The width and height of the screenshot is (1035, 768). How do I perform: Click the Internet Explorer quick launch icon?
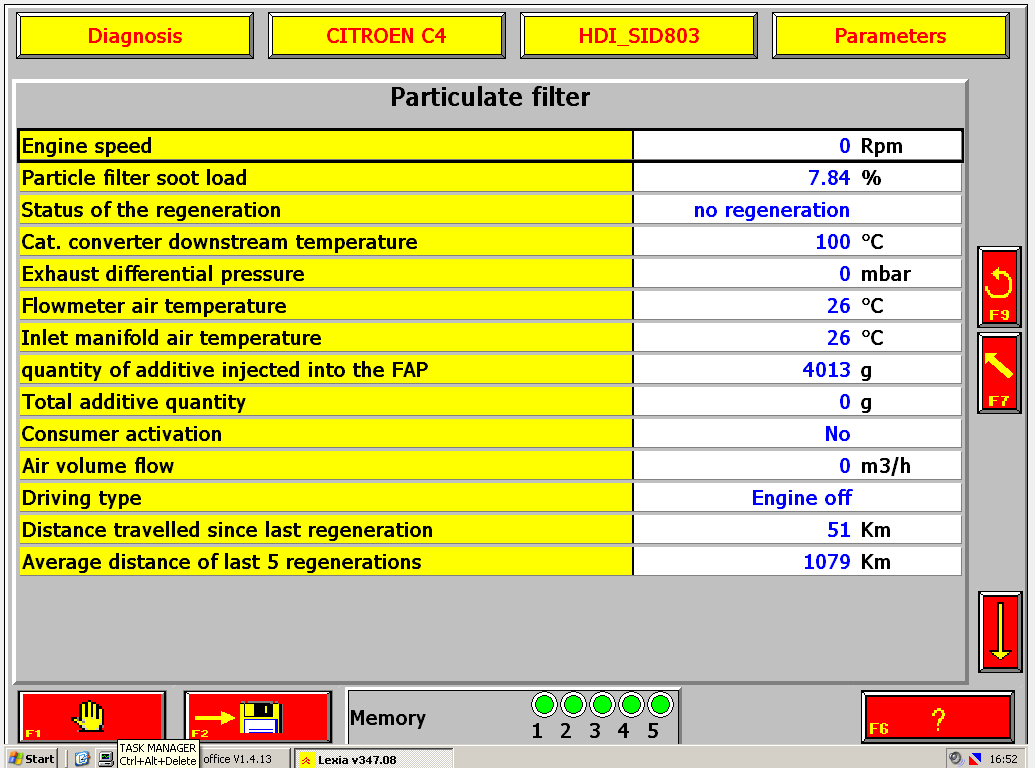(x=82, y=759)
